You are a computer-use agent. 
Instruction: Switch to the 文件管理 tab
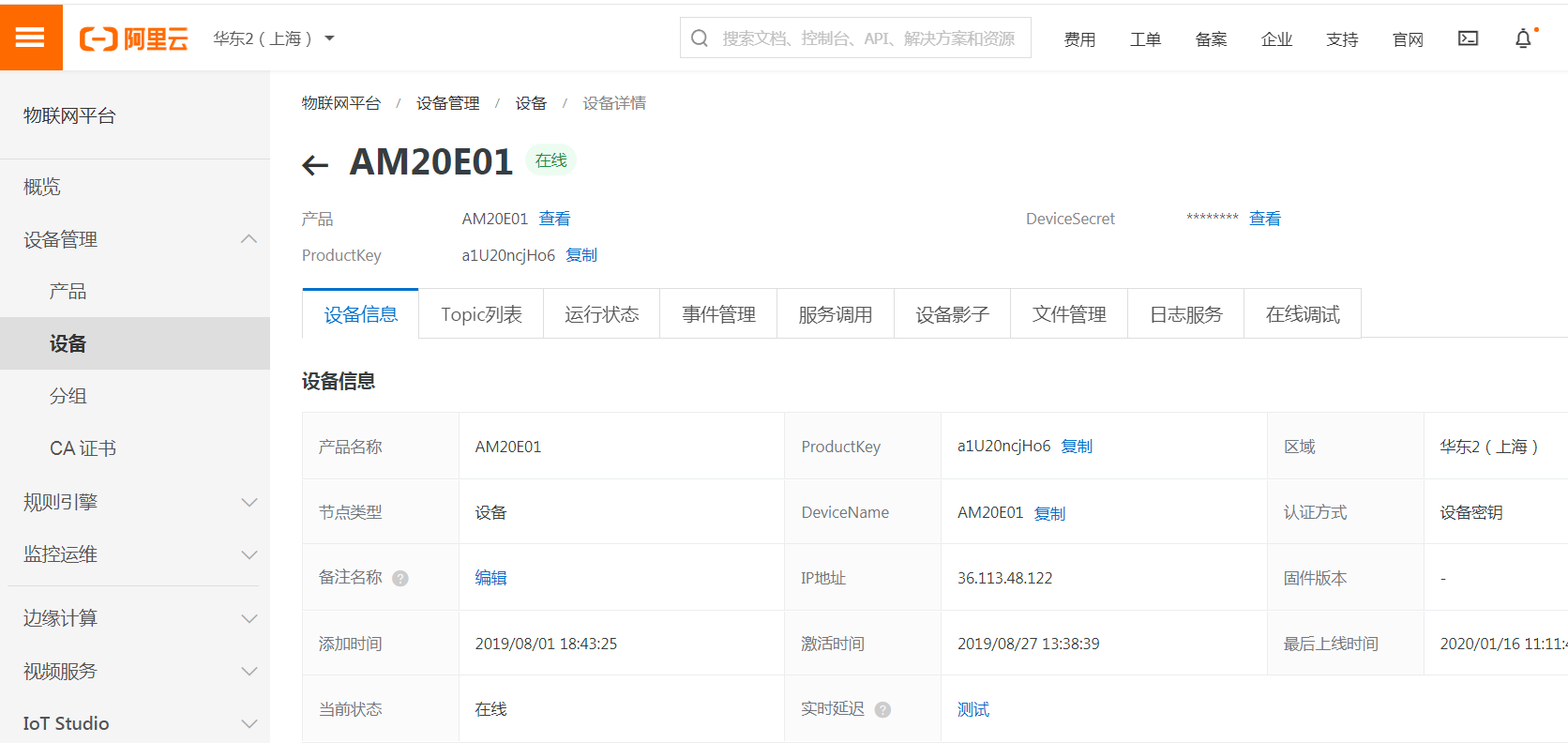point(1069,314)
